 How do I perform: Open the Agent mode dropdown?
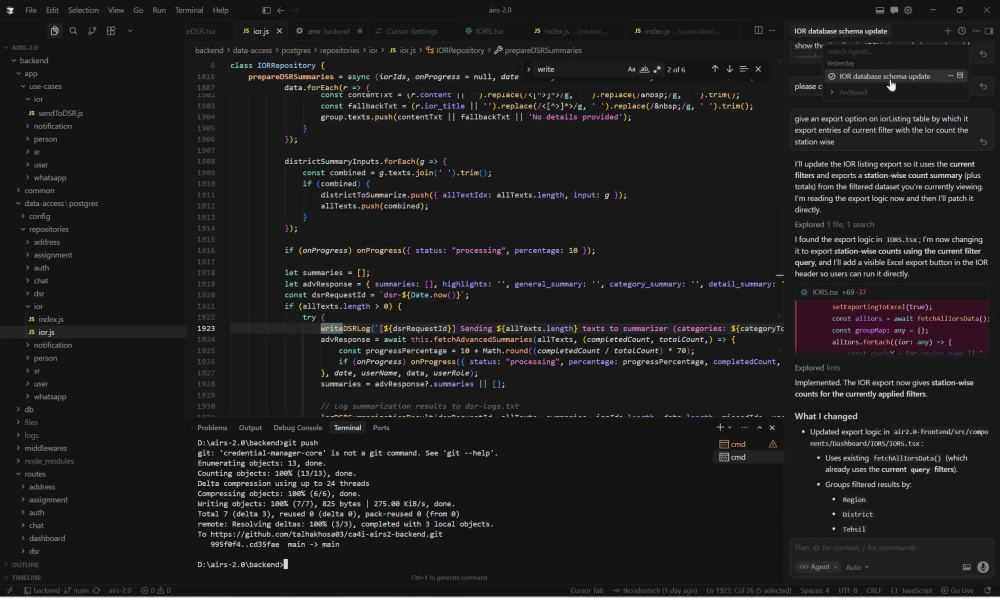pyautogui.click(x=818, y=567)
